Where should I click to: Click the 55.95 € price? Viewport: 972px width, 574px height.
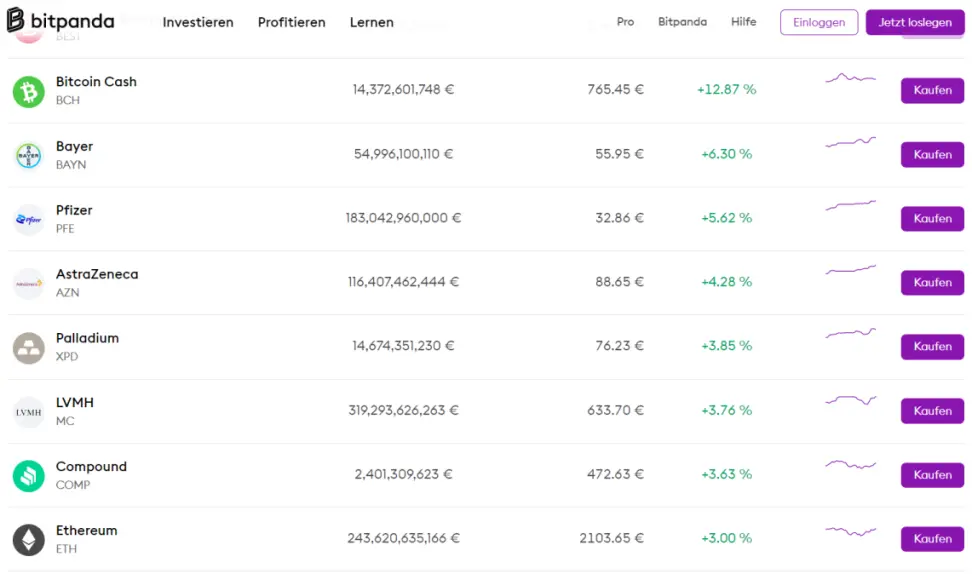click(x=619, y=154)
